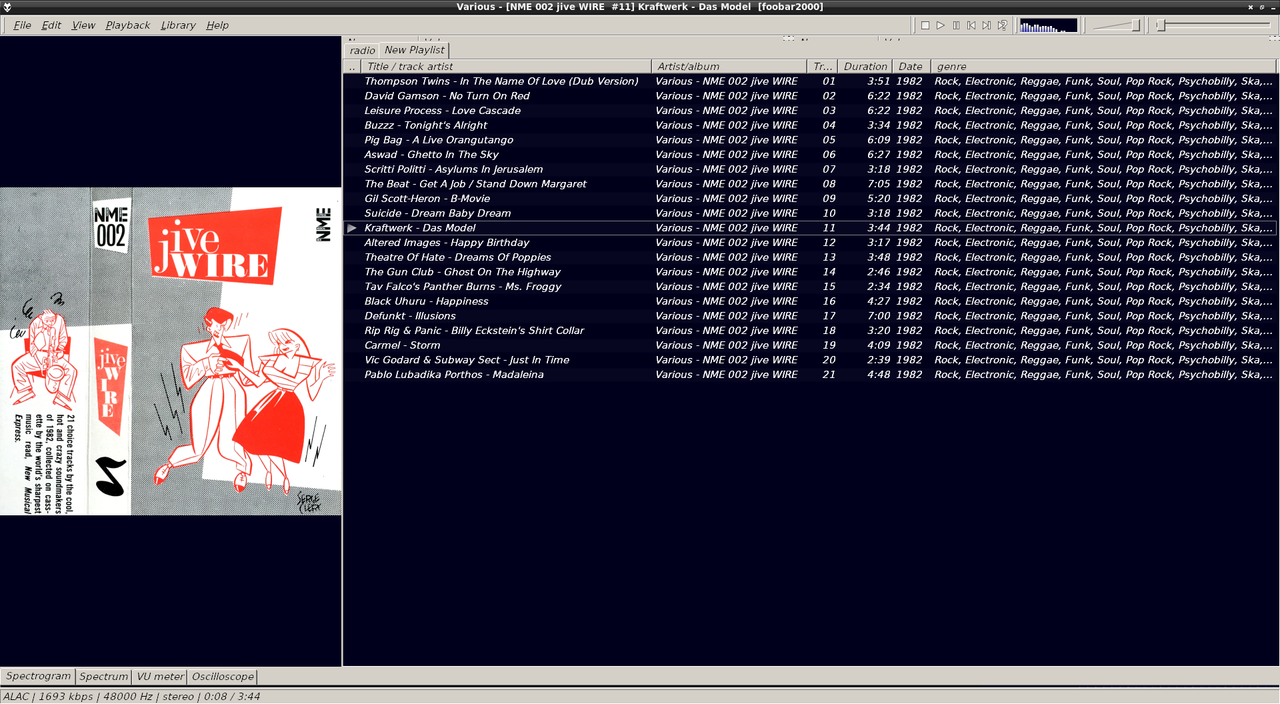Select 'David Gamson - No Turn On Red'
The height and width of the screenshot is (704, 1280).
pos(447,96)
